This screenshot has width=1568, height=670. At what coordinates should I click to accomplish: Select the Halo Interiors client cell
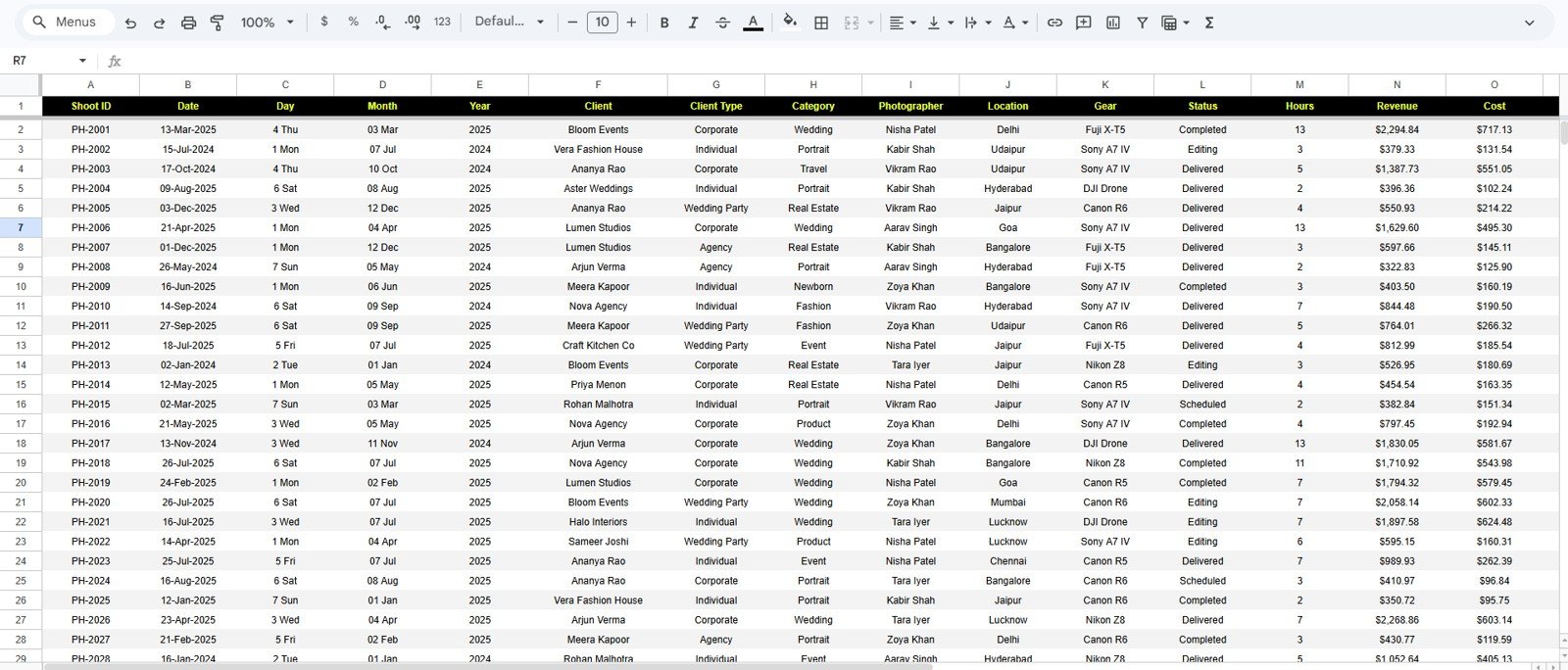coord(598,521)
